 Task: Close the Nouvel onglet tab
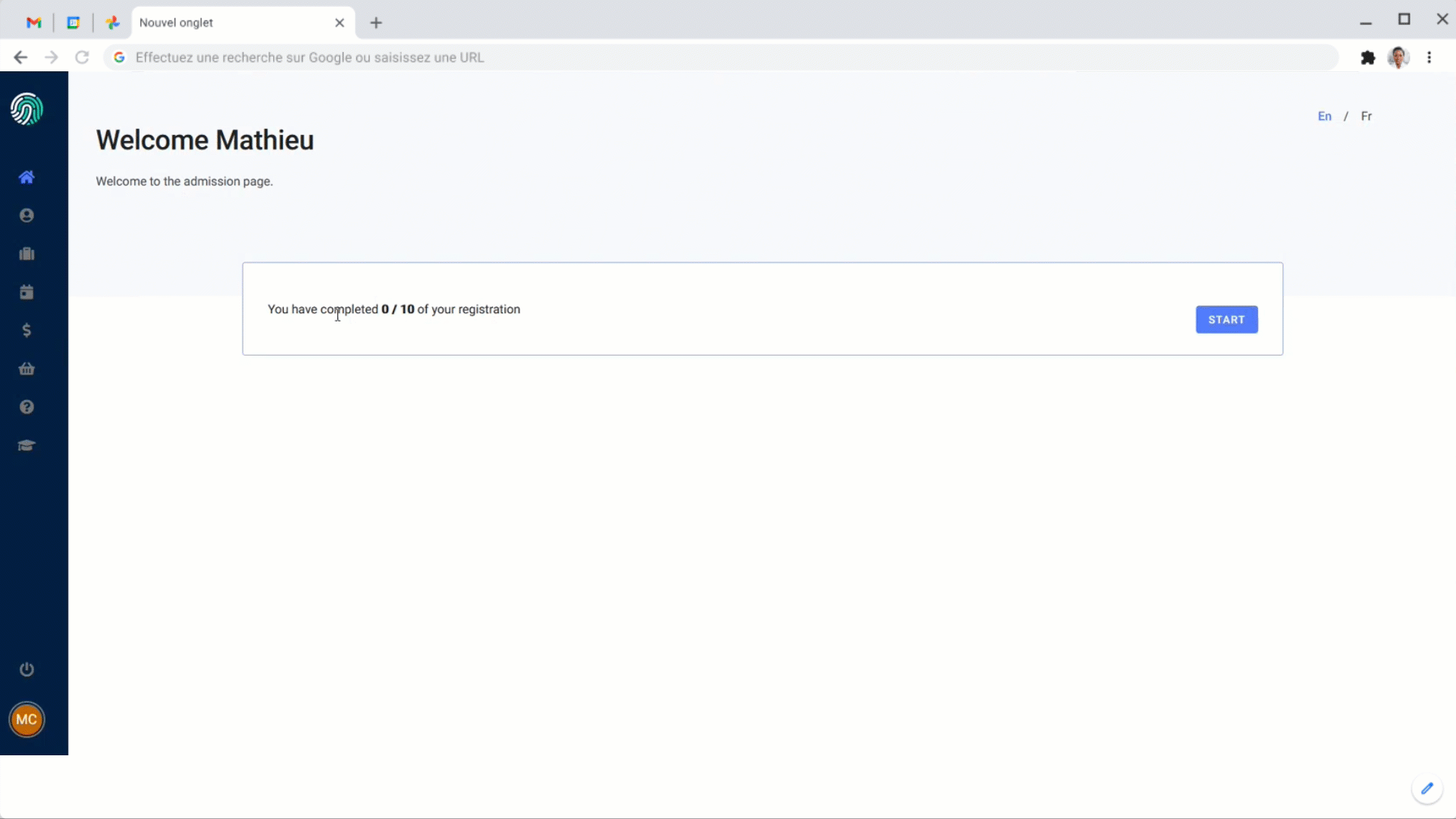click(340, 23)
